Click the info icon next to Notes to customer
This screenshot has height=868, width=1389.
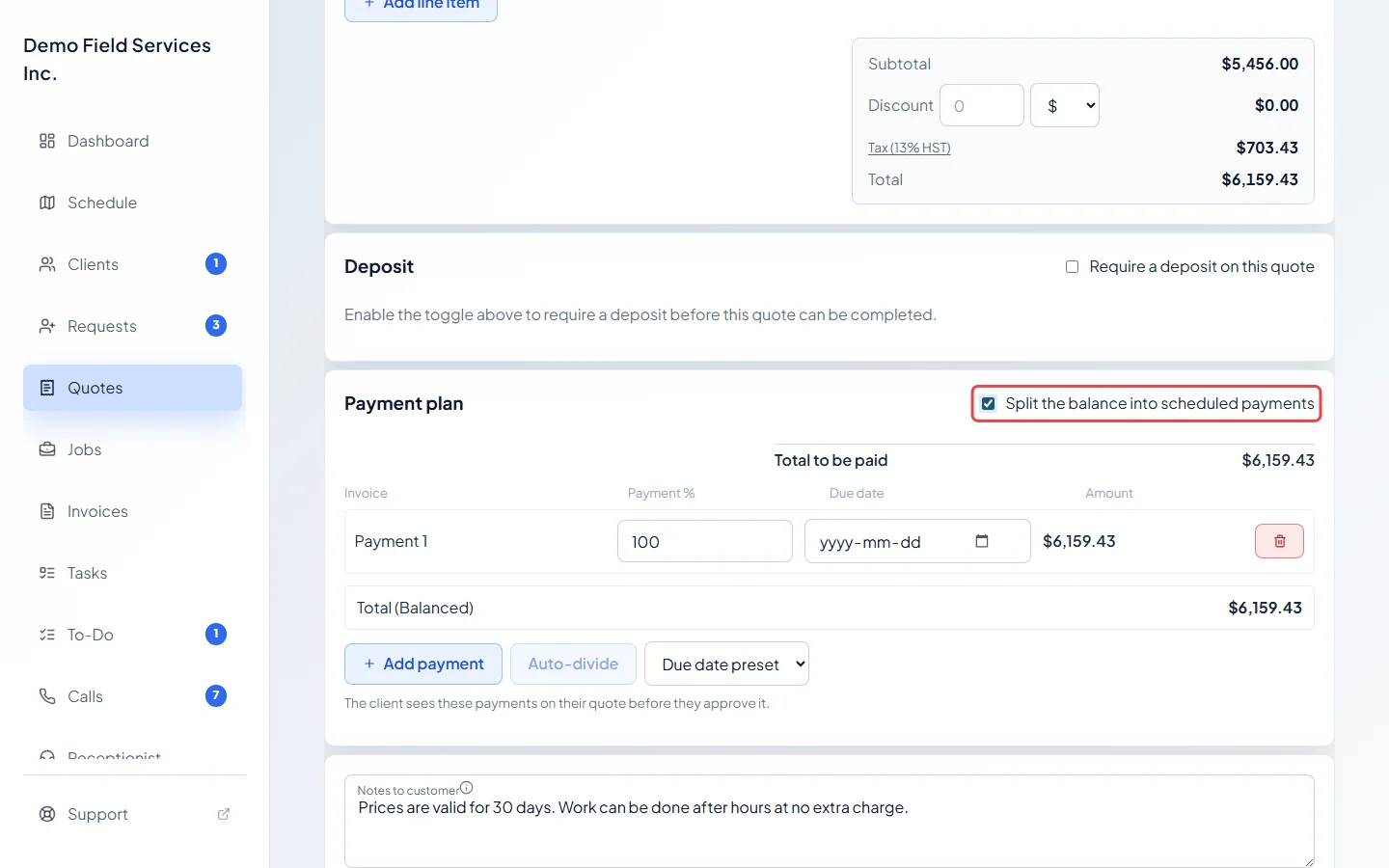467,787
